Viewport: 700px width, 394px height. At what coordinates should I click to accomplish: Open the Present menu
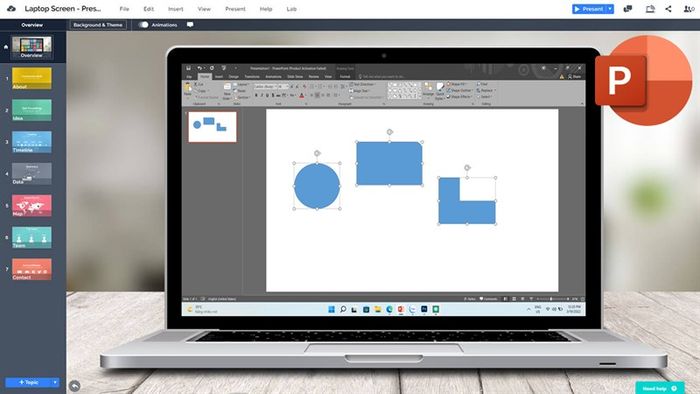(x=235, y=9)
